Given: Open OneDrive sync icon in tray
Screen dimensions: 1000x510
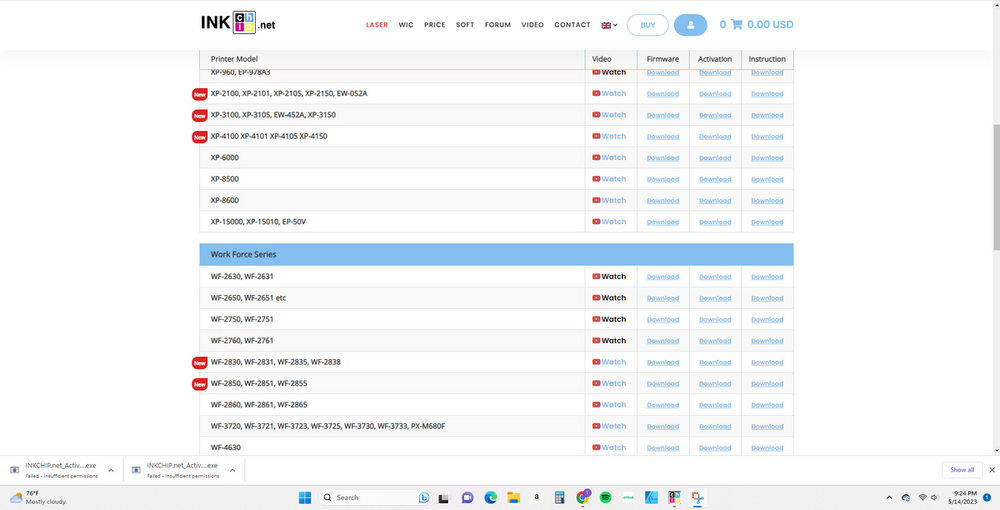Looking at the screenshot, I should coord(906,497).
